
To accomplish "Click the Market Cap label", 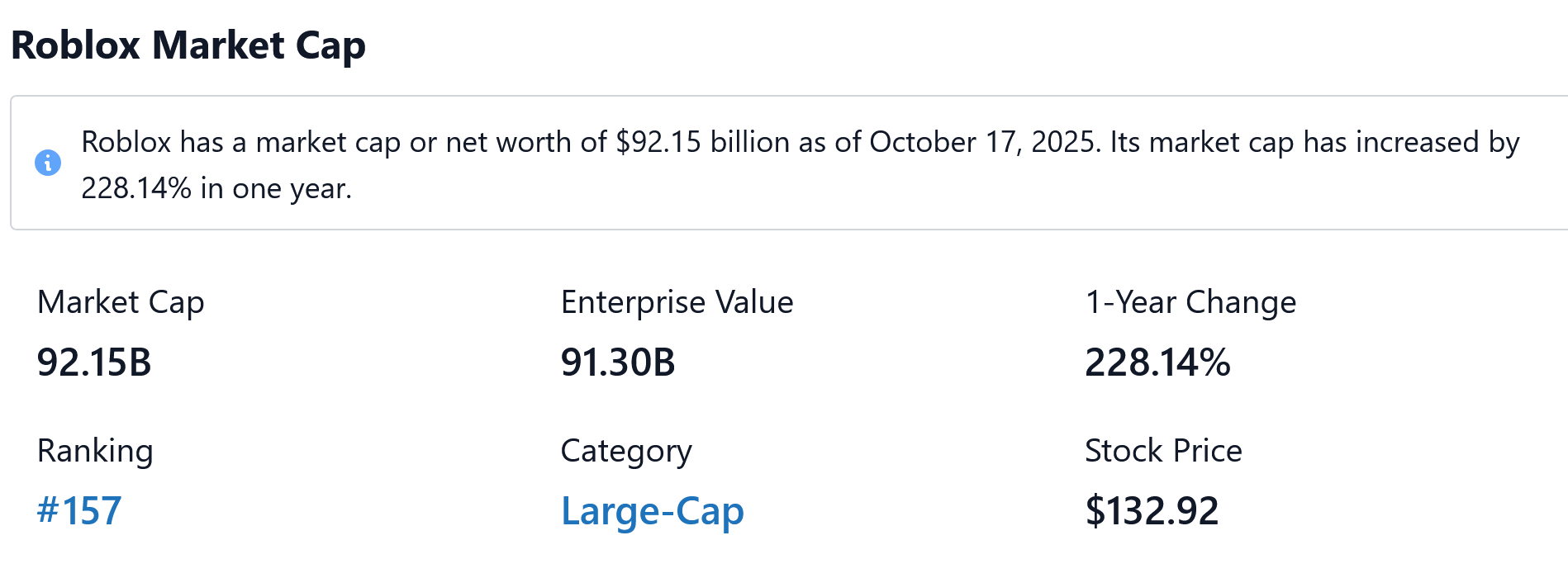I will tap(121, 302).
